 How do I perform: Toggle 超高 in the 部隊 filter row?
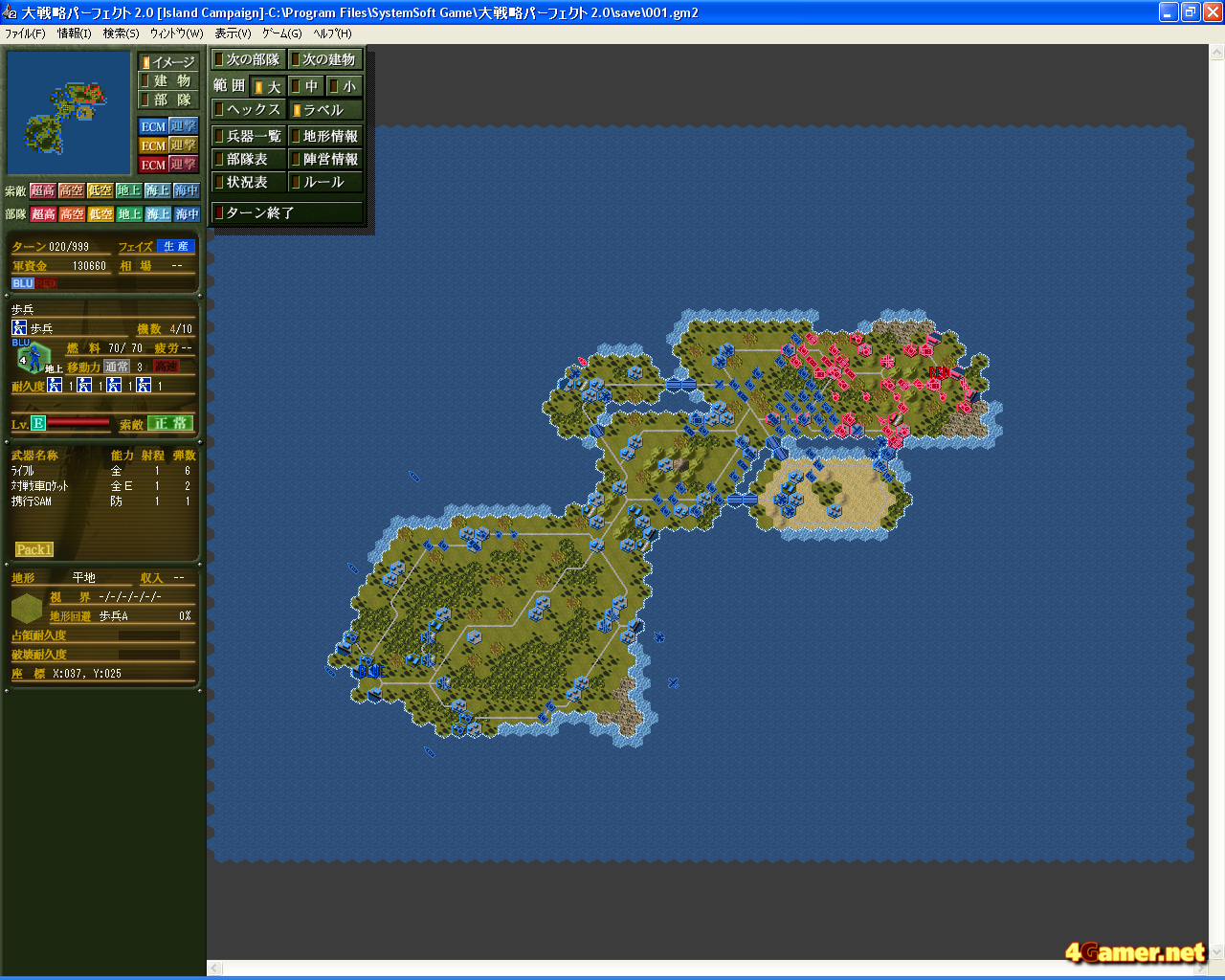tap(43, 214)
